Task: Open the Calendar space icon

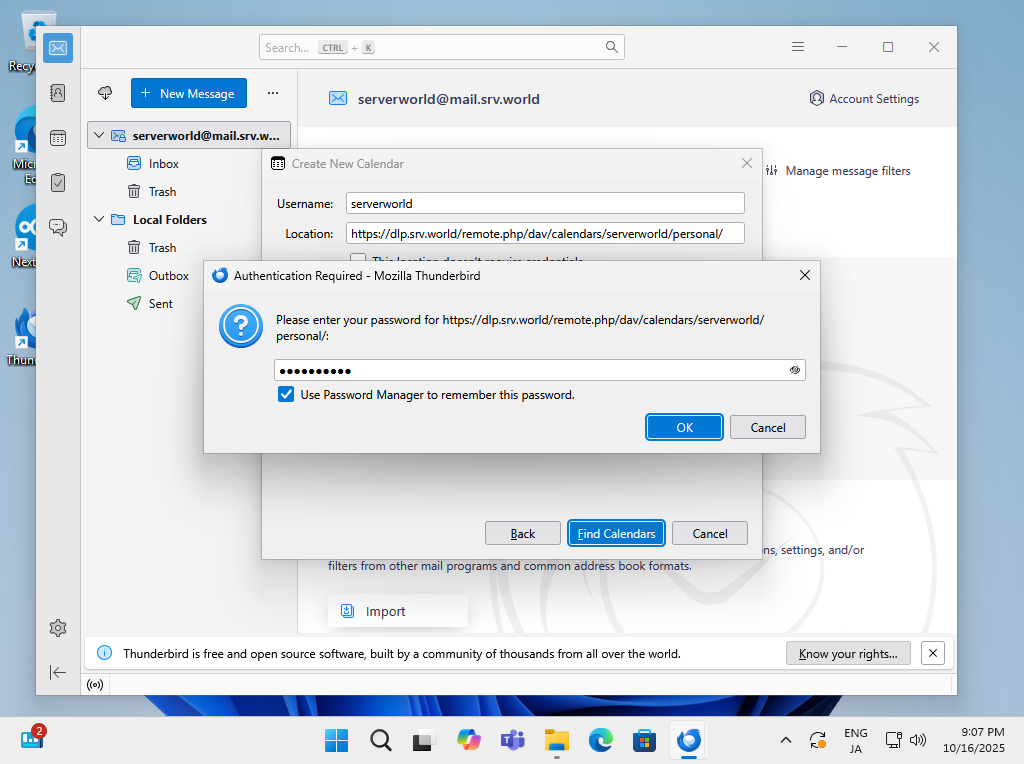Action: click(58, 137)
